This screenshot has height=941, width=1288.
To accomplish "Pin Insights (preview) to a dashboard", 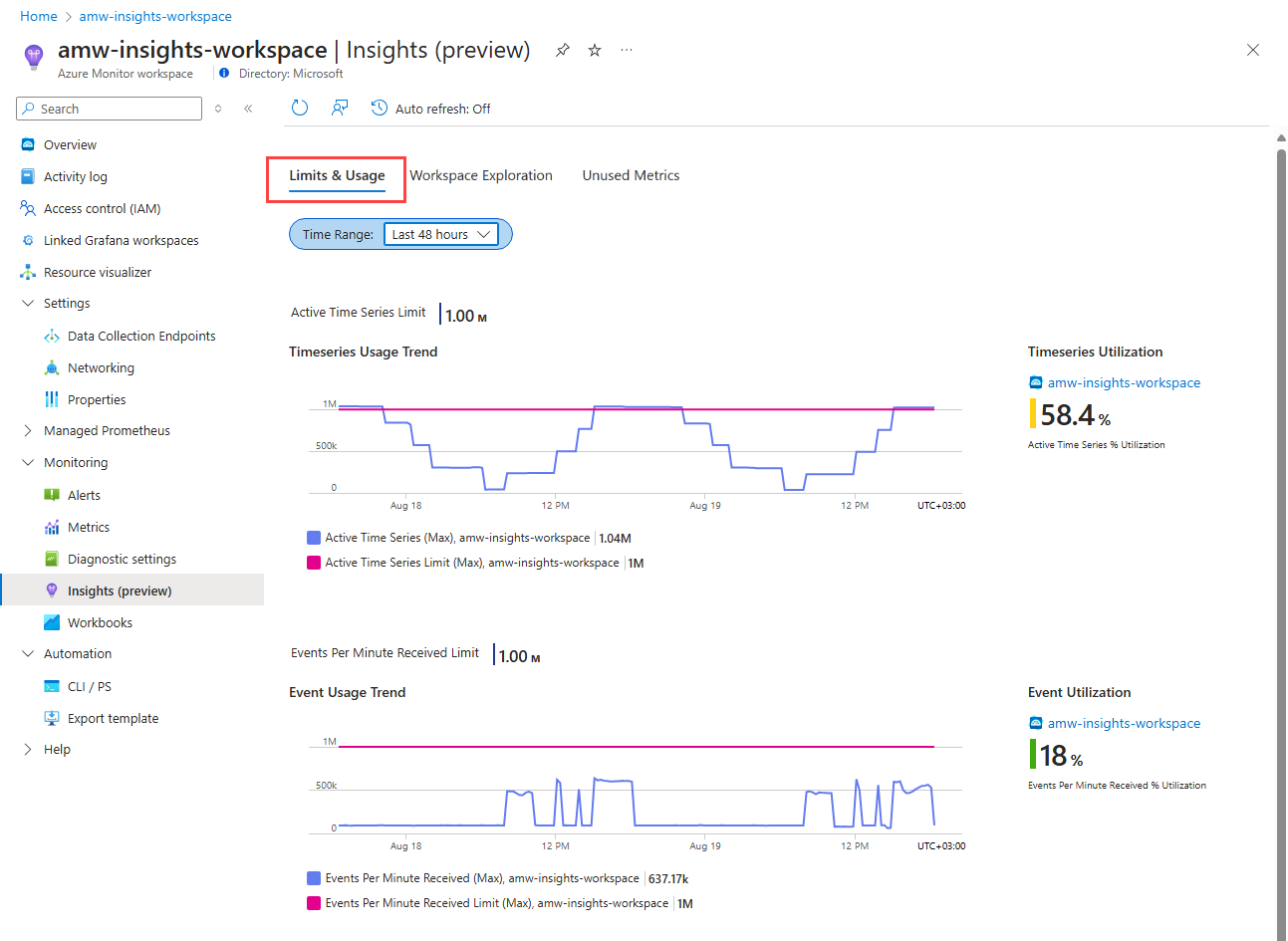I will (x=562, y=49).
